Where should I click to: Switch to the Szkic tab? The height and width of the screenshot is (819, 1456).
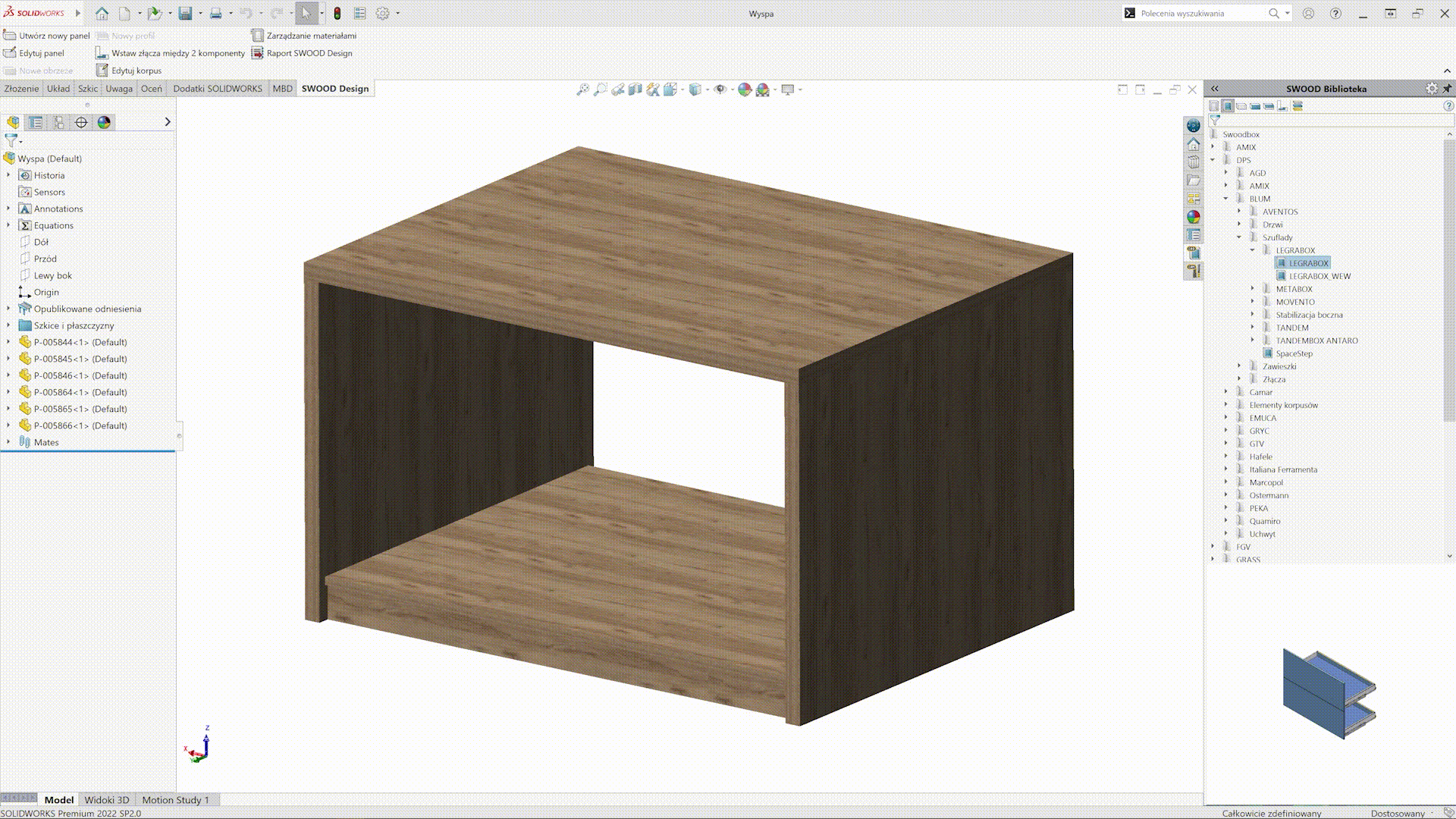[x=88, y=89]
